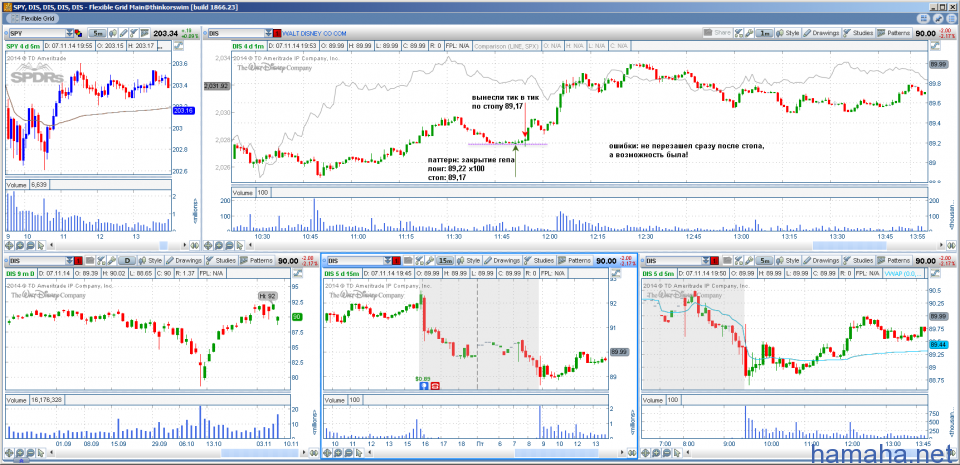Open wrench settings icon on DIS 1m chart
This screenshot has height=465, width=960.
click(x=749, y=33)
